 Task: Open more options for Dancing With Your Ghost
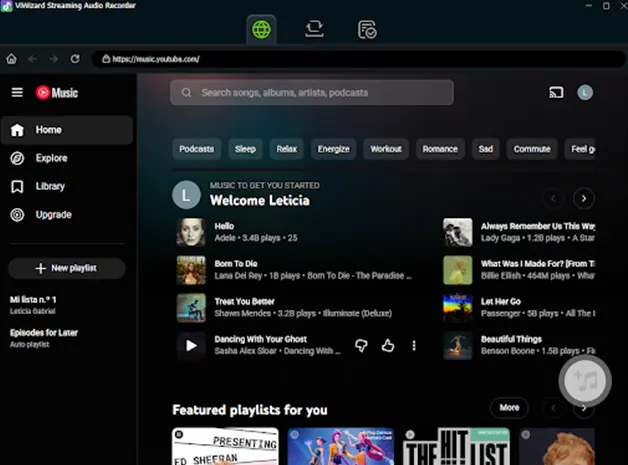click(x=414, y=345)
